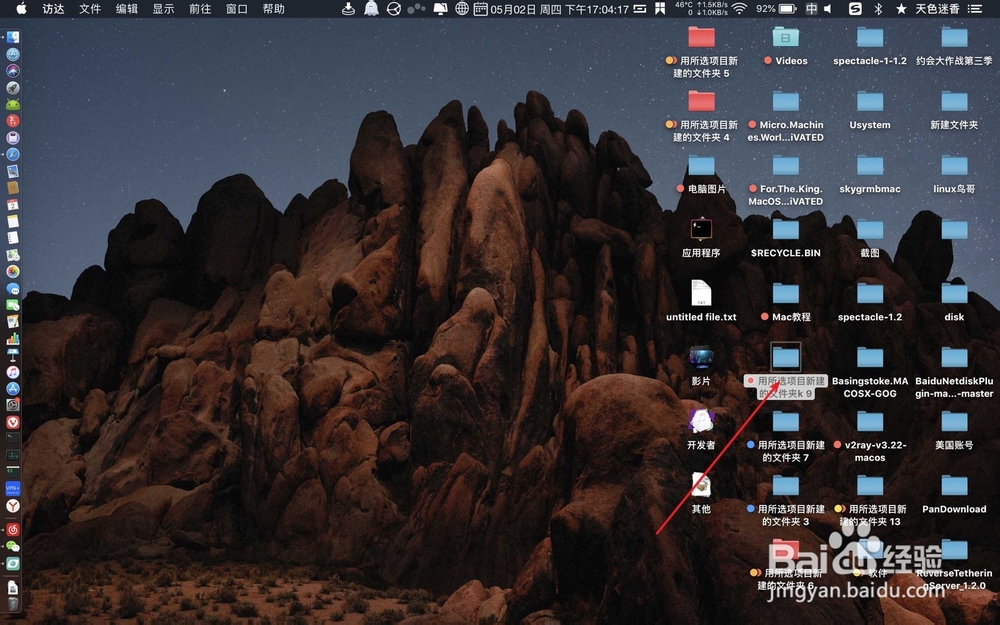The width and height of the screenshot is (1000, 625).
Task: Open Vivaldi browser from the dock
Action: pos(13,422)
